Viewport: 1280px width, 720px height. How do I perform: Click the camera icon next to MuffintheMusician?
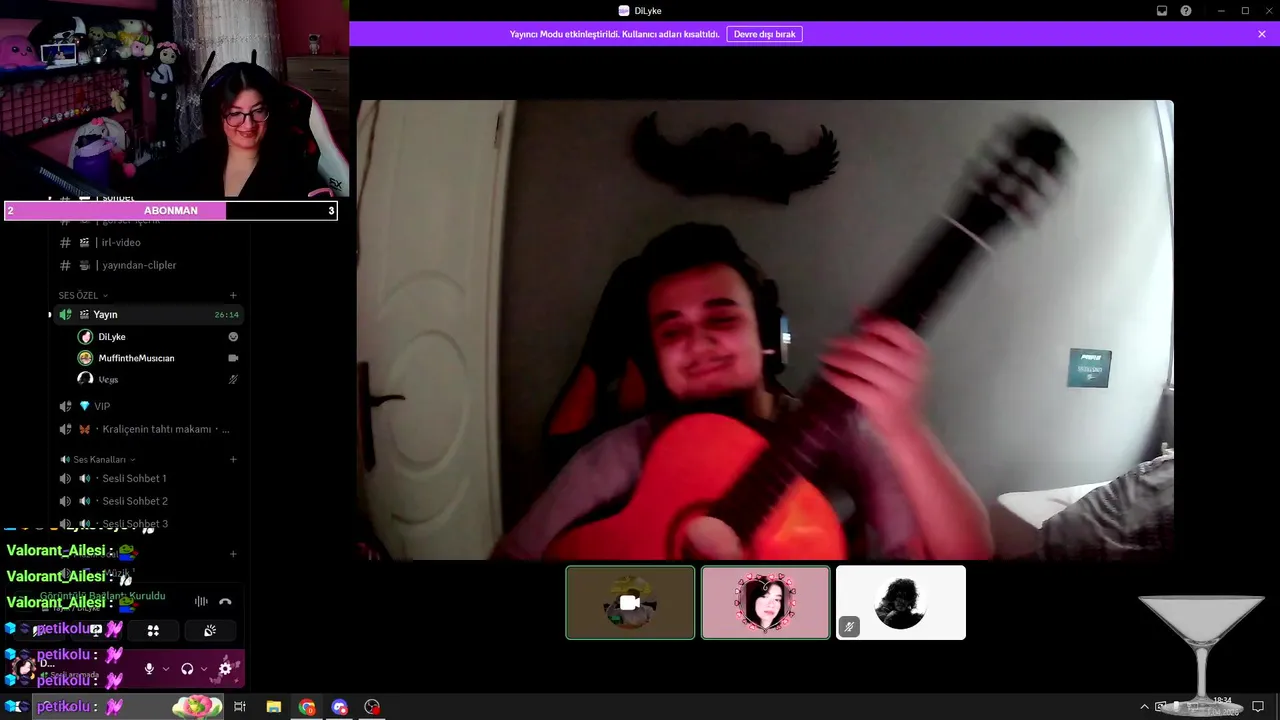[233, 358]
